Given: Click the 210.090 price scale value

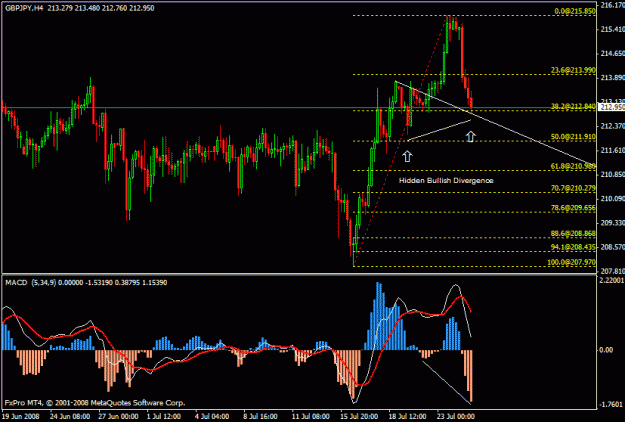Looking at the screenshot, I should tap(612, 198).
